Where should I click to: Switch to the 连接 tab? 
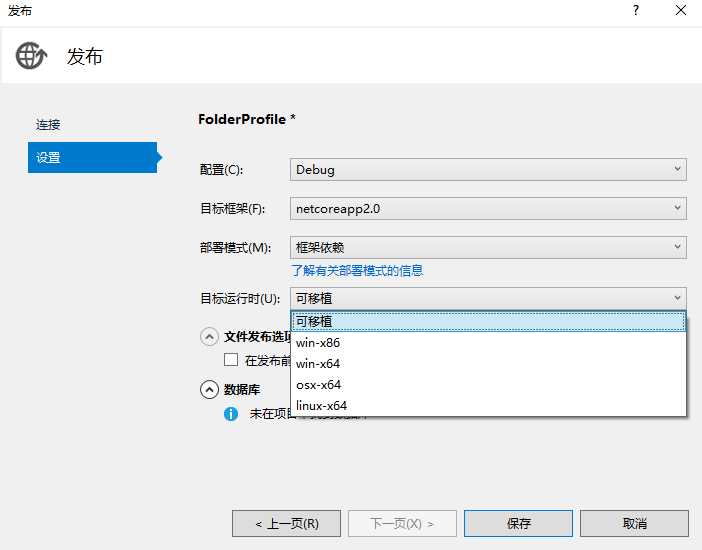click(49, 125)
